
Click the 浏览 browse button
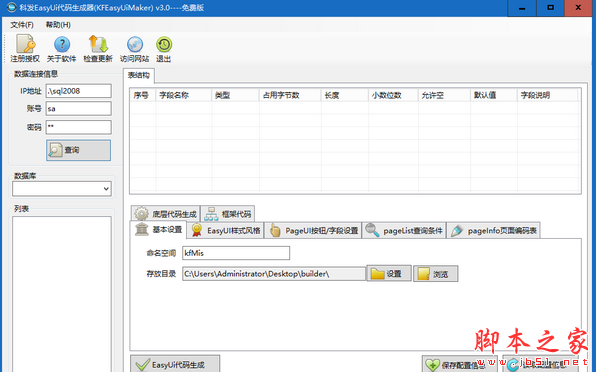coord(436,274)
